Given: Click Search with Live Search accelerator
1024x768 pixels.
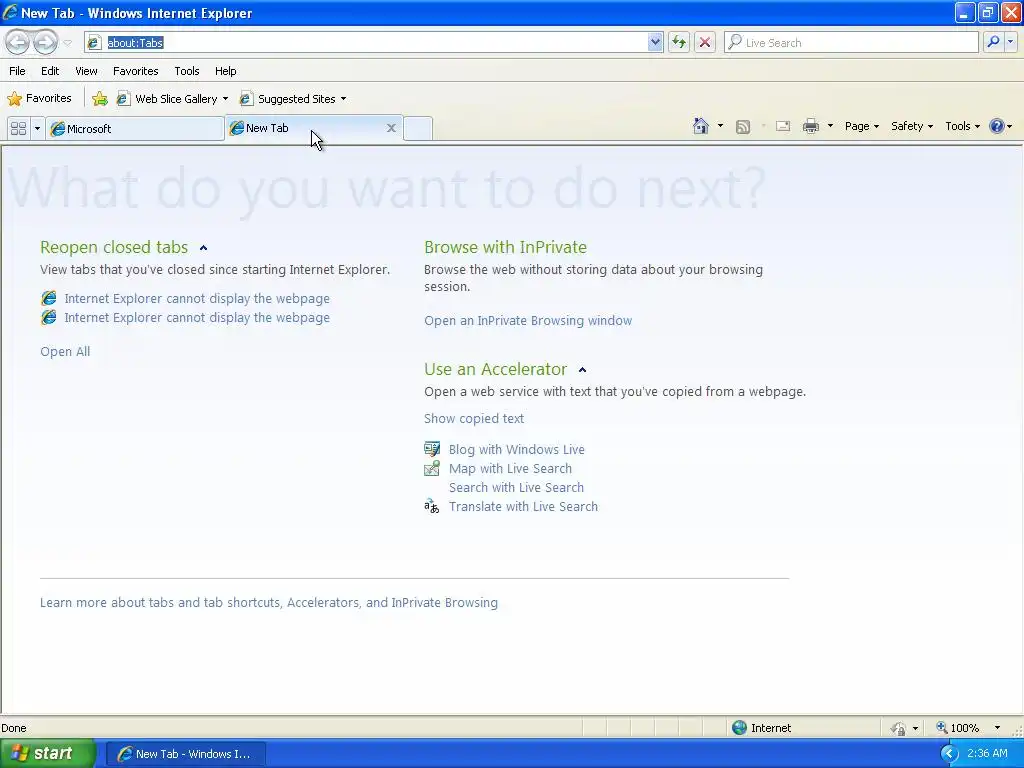Looking at the screenshot, I should tap(516, 487).
